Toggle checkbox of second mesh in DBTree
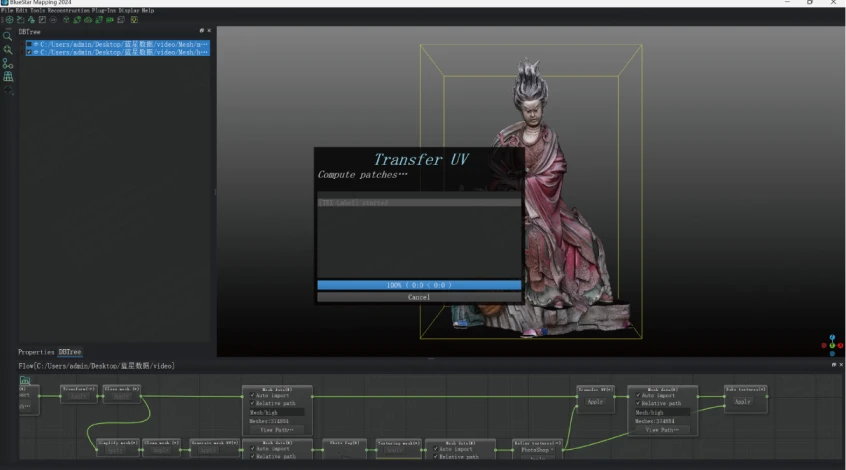This screenshot has width=846, height=470. 29,52
